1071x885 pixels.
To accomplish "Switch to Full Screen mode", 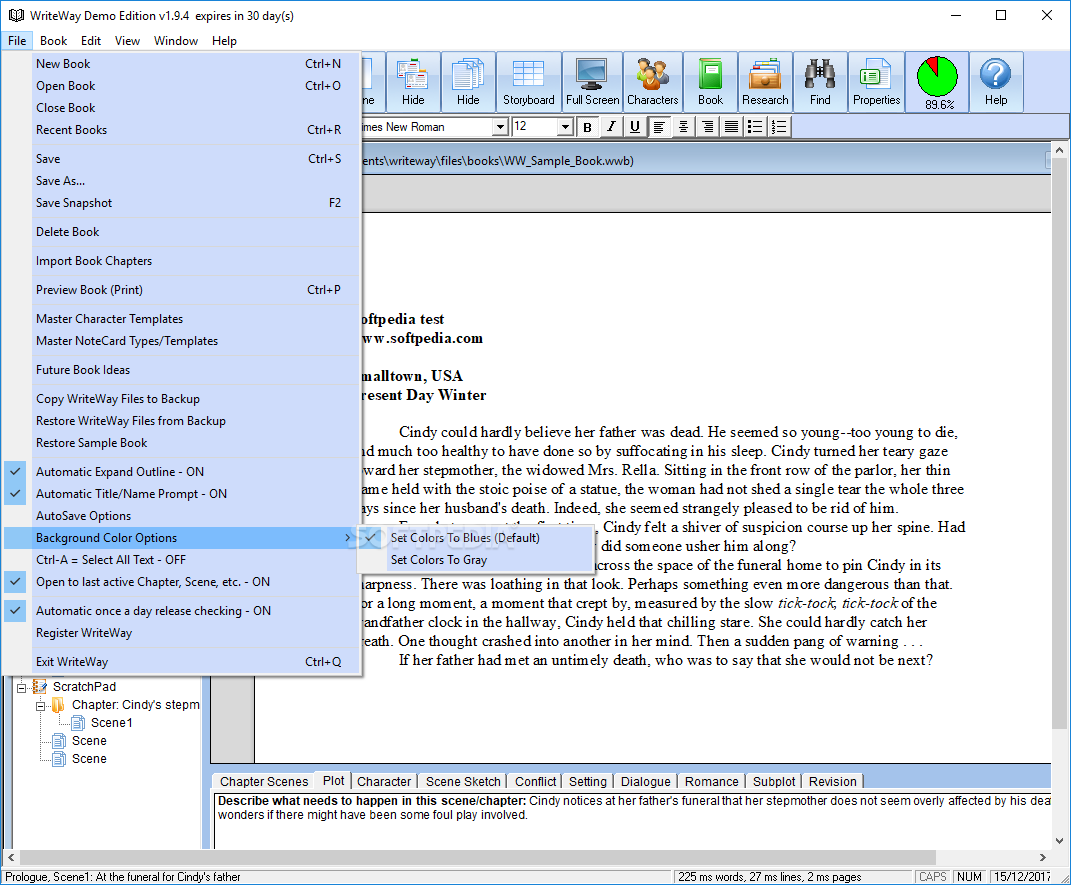I will click(592, 81).
